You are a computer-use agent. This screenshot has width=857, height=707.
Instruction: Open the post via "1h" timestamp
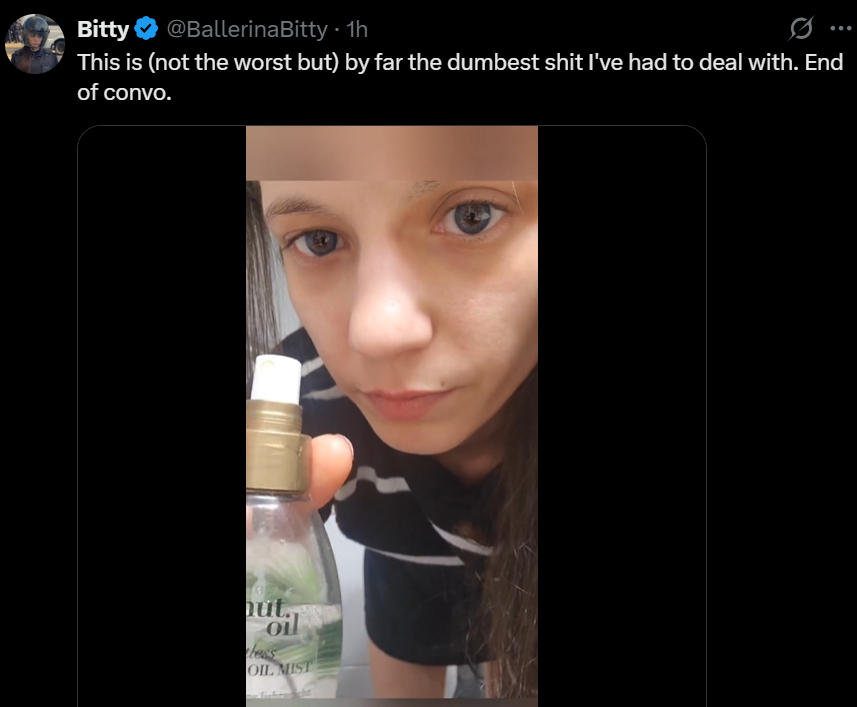357,29
